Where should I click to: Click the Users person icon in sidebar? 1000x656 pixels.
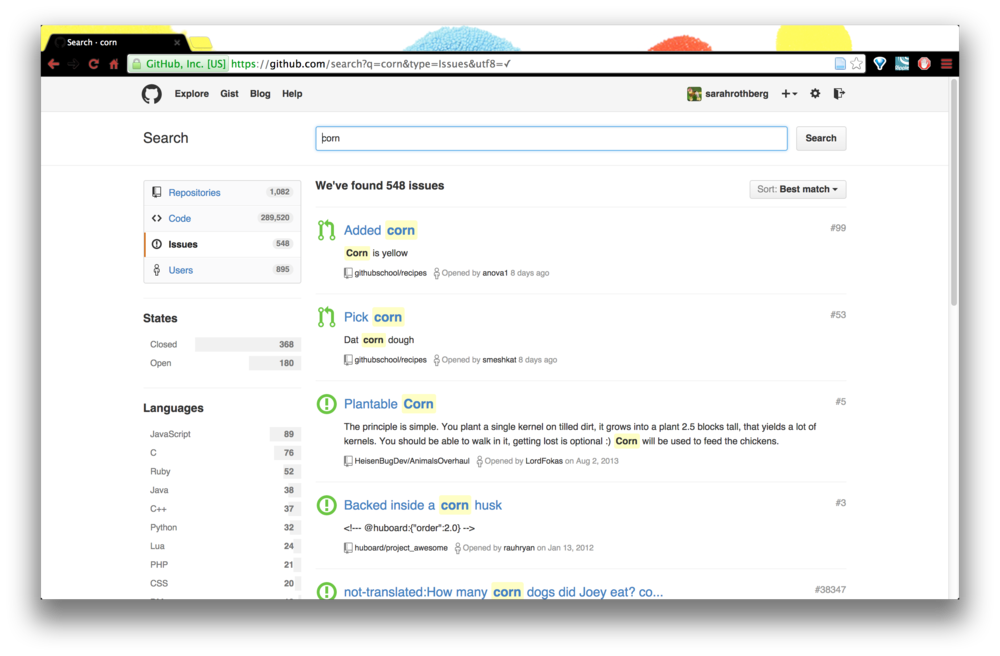coord(157,270)
